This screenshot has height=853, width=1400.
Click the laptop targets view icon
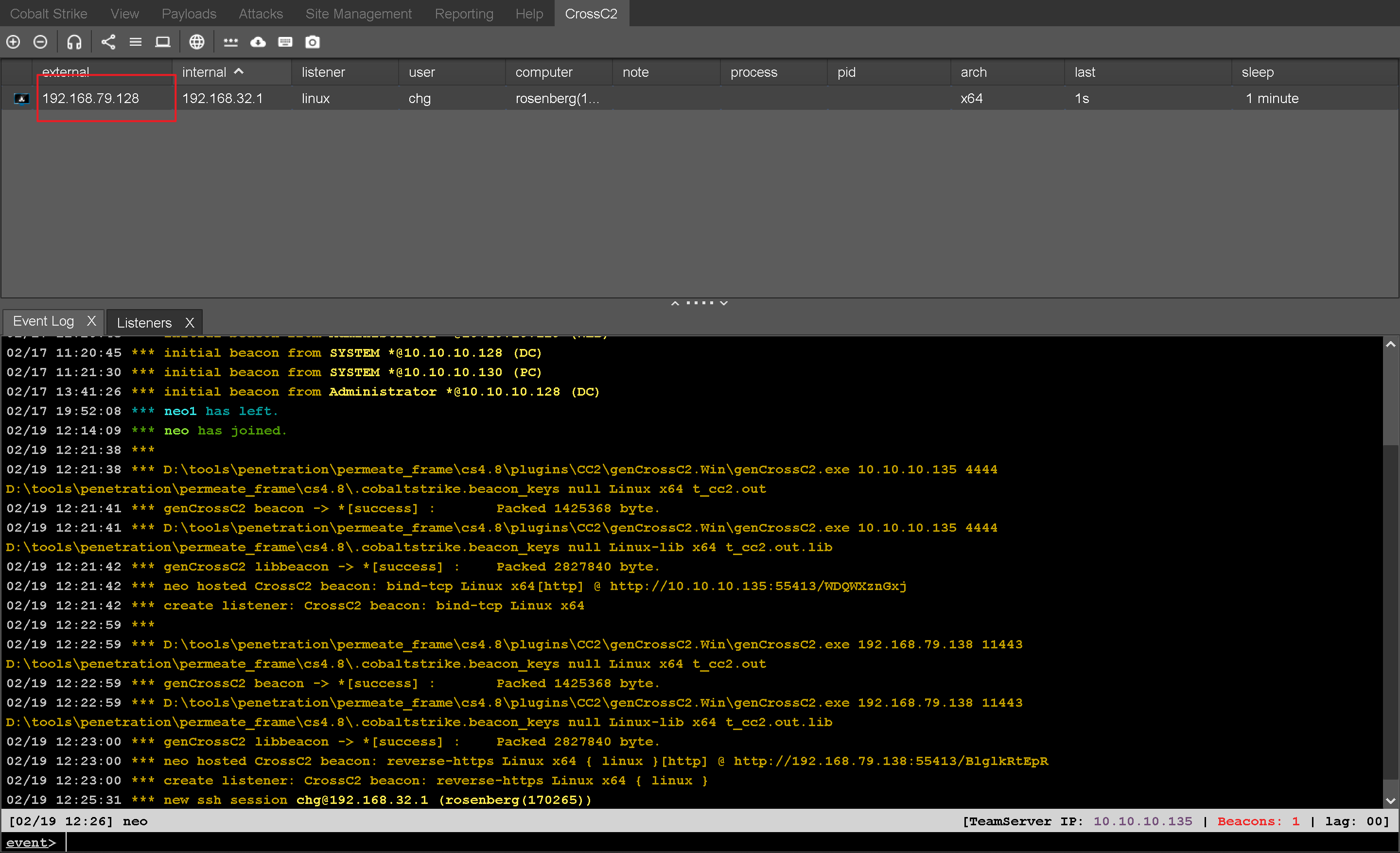(162, 42)
